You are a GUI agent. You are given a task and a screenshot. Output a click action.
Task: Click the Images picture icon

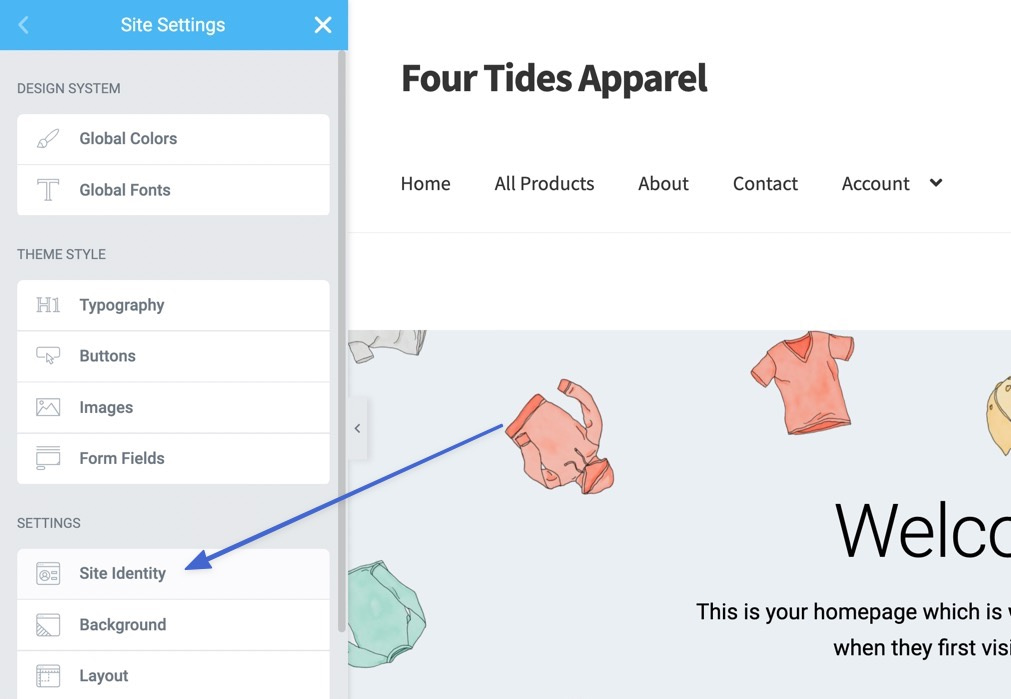pyautogui.click(x=48, y=407)
